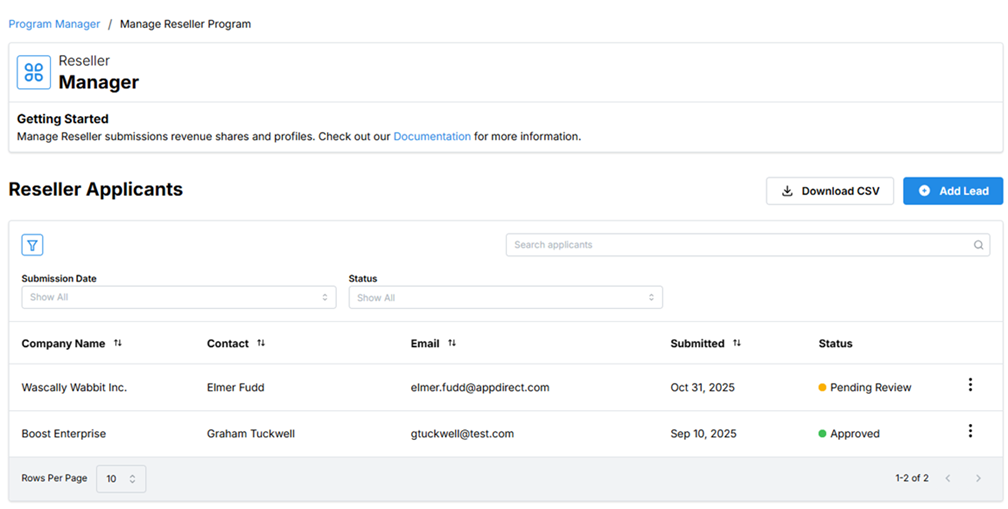This screenshot has width=1008, height=509.
Task: Select the elmer.fudd@appdirect.com email cell
Action: (480, 387)
